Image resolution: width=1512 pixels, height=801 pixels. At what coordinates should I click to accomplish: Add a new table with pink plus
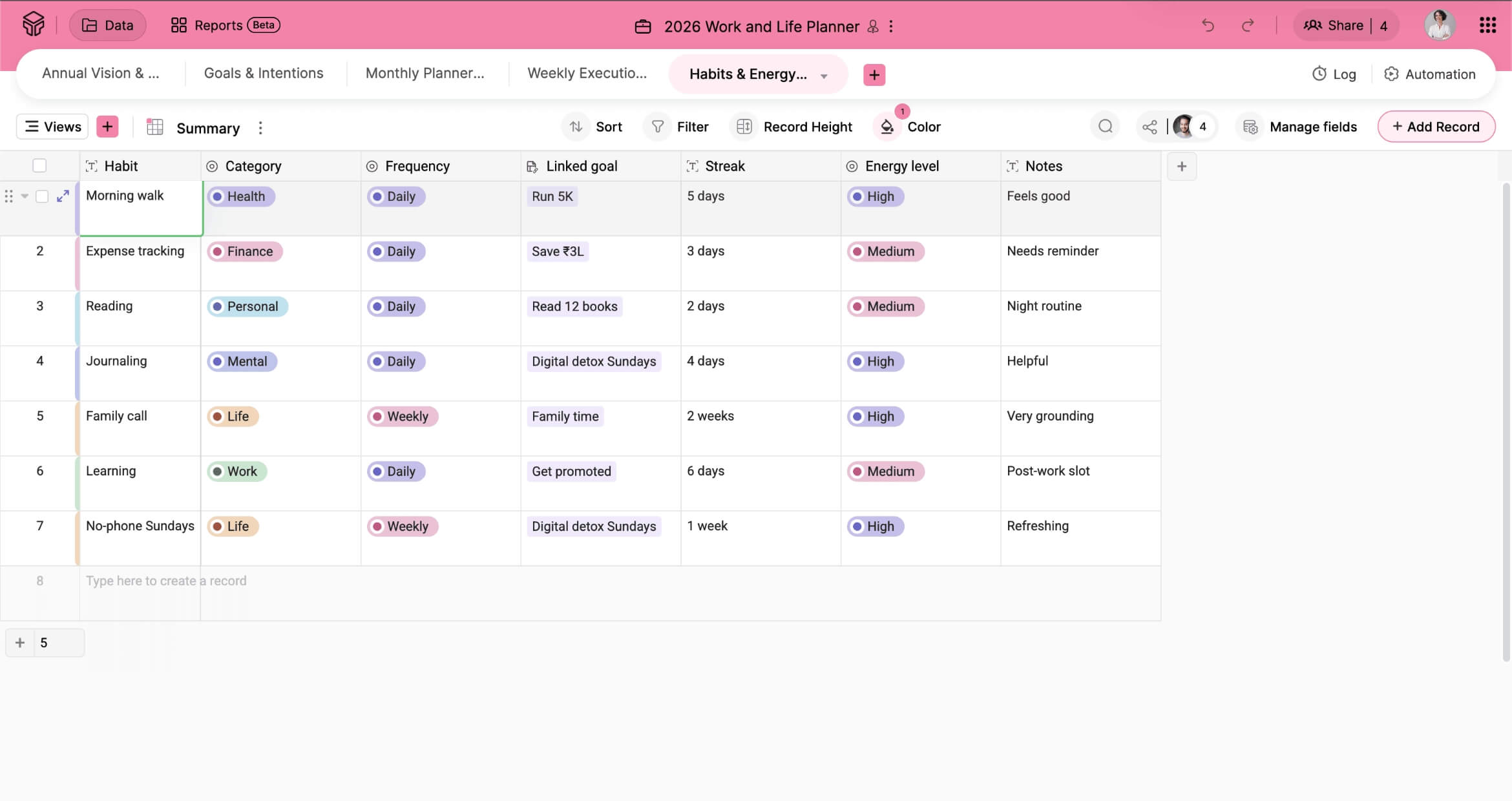(874, 74)
